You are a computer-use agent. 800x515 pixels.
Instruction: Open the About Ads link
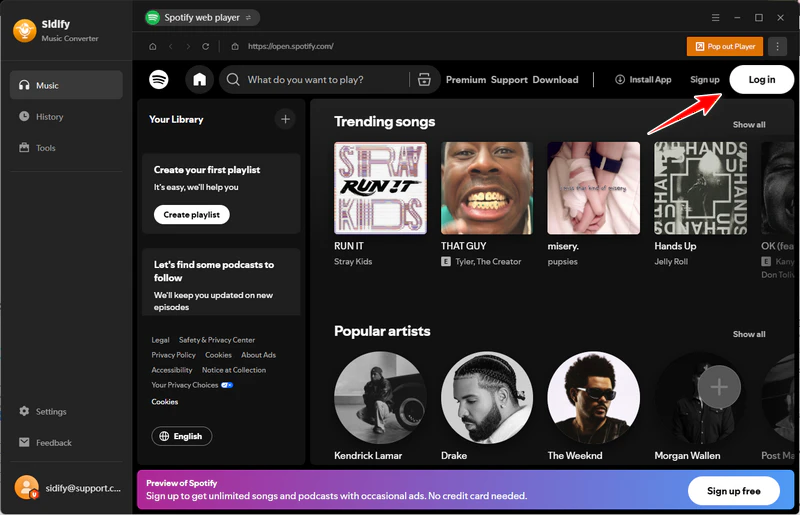(258, 355)
